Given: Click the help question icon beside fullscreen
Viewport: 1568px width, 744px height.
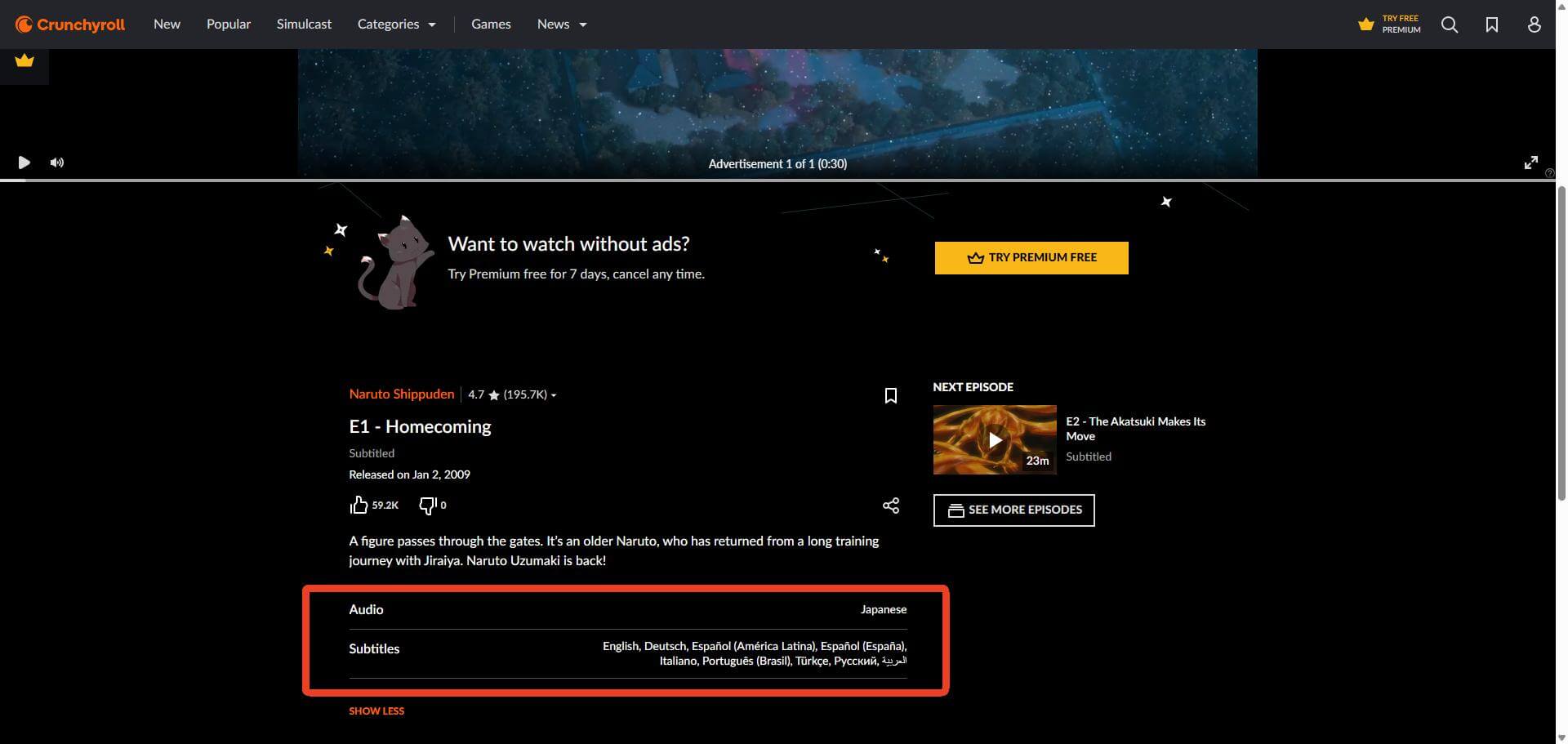Looking at the screenshot, I should (1550, 173).
